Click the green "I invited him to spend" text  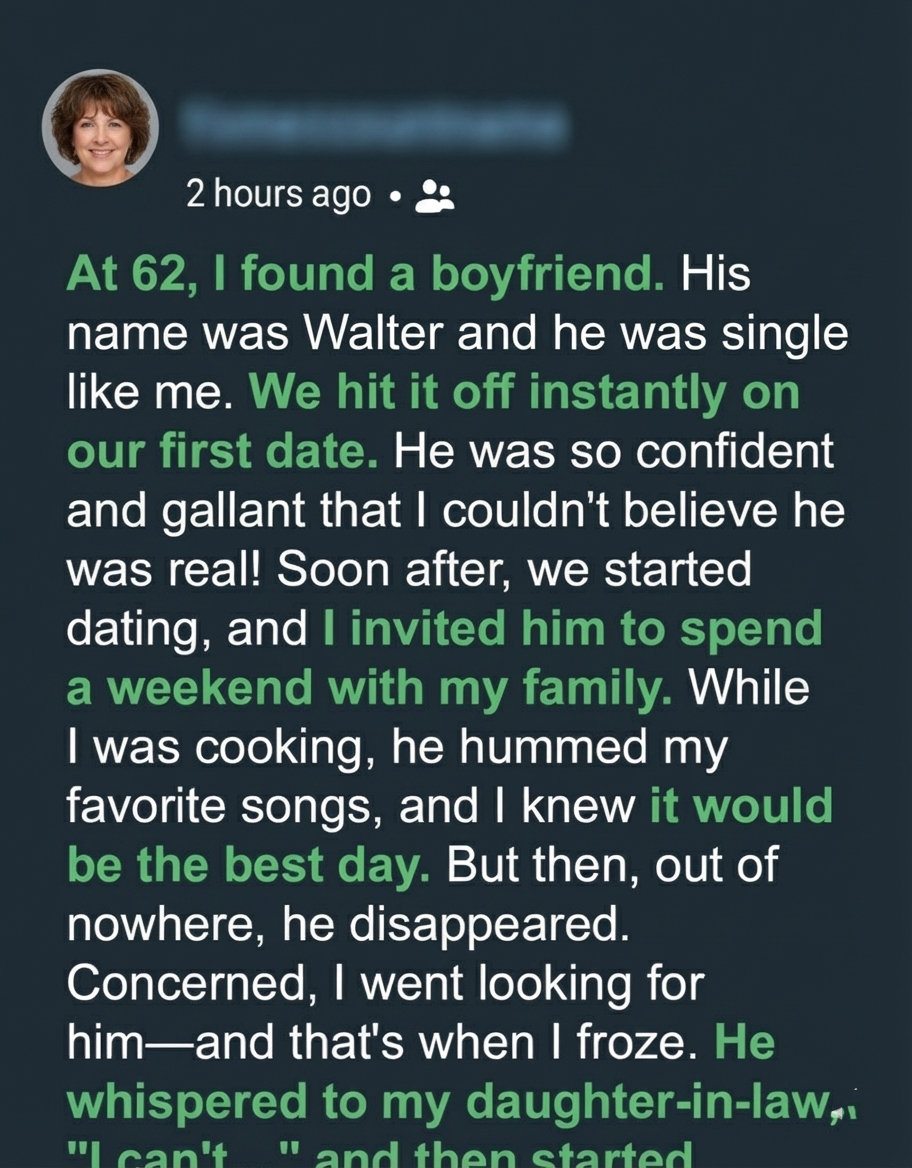(x=572, y=629)
